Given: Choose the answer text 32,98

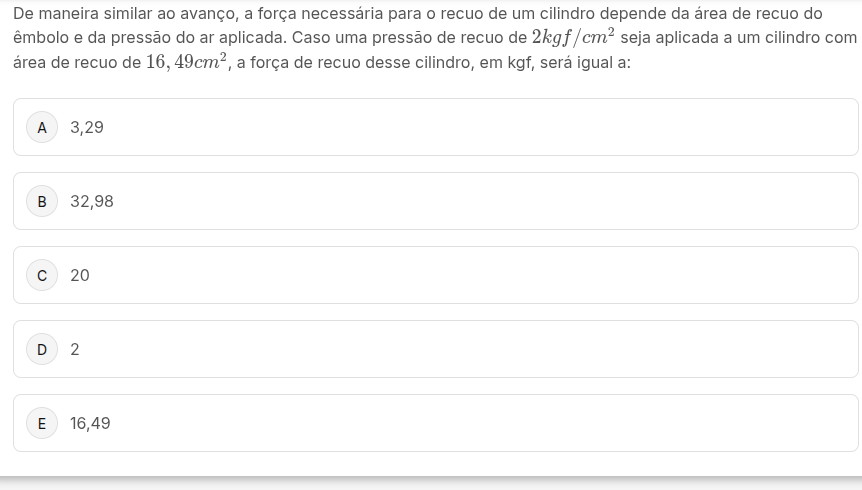Looking at the screenshot, I should point(92,202).
